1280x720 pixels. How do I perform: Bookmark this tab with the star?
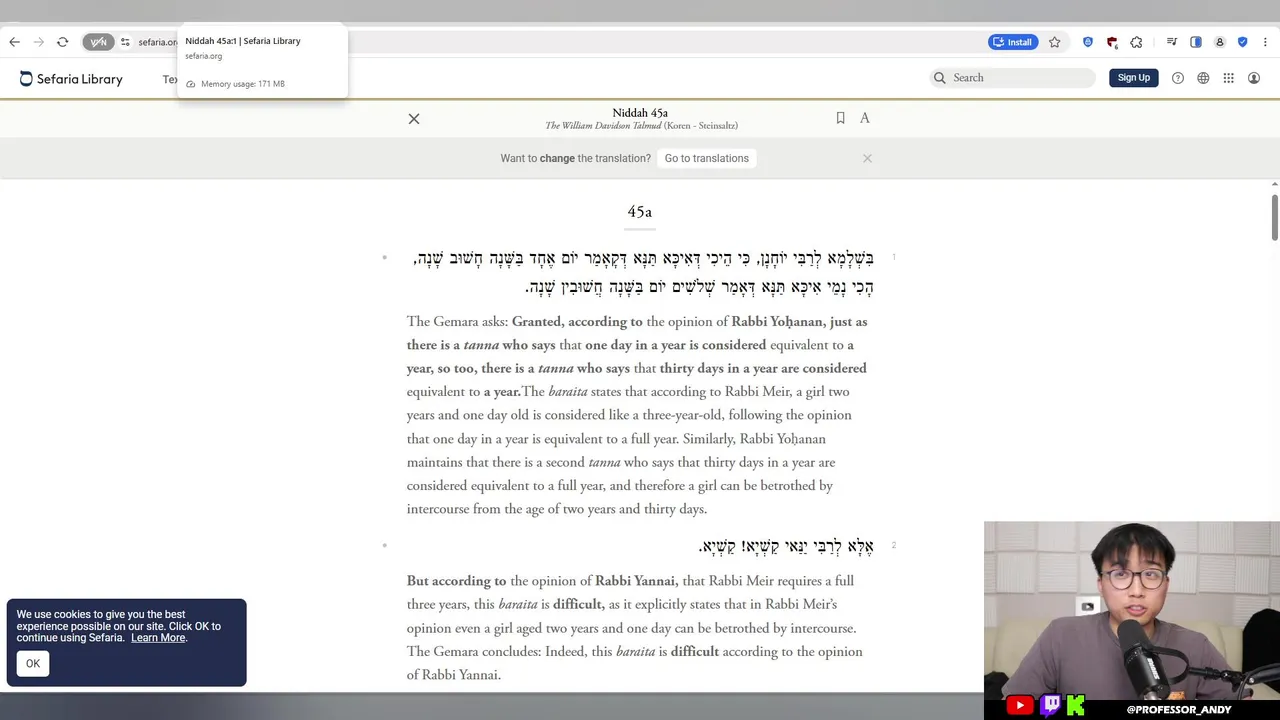click(x=1054, y=42)
